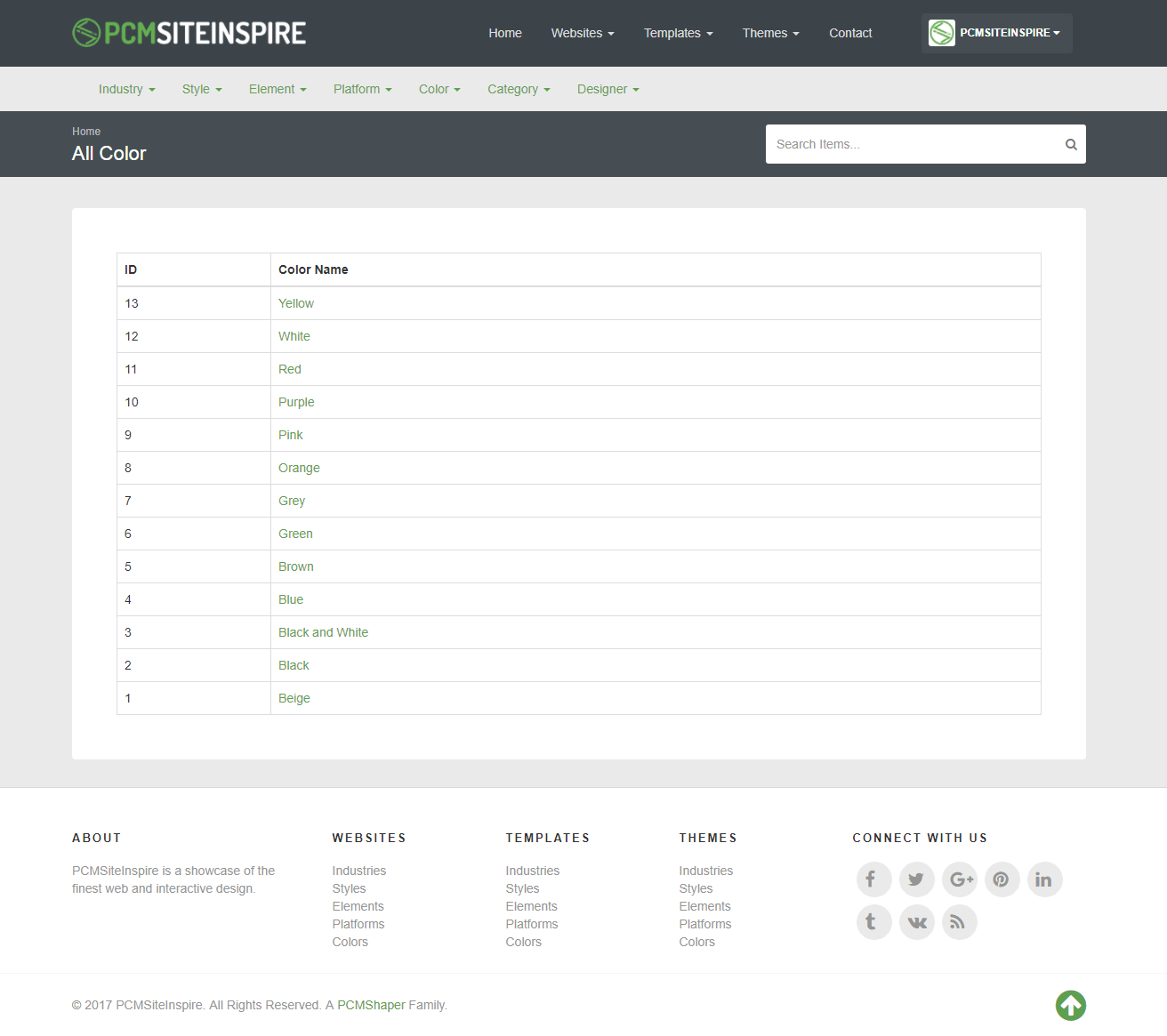Open Industries under Websites footer

[x=359, y=871]
